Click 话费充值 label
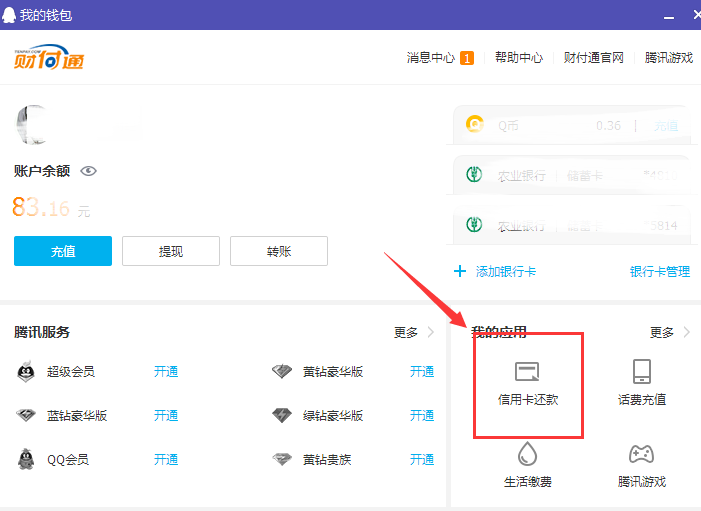This screenshot has width=701, height=511. tap(642, 399)
